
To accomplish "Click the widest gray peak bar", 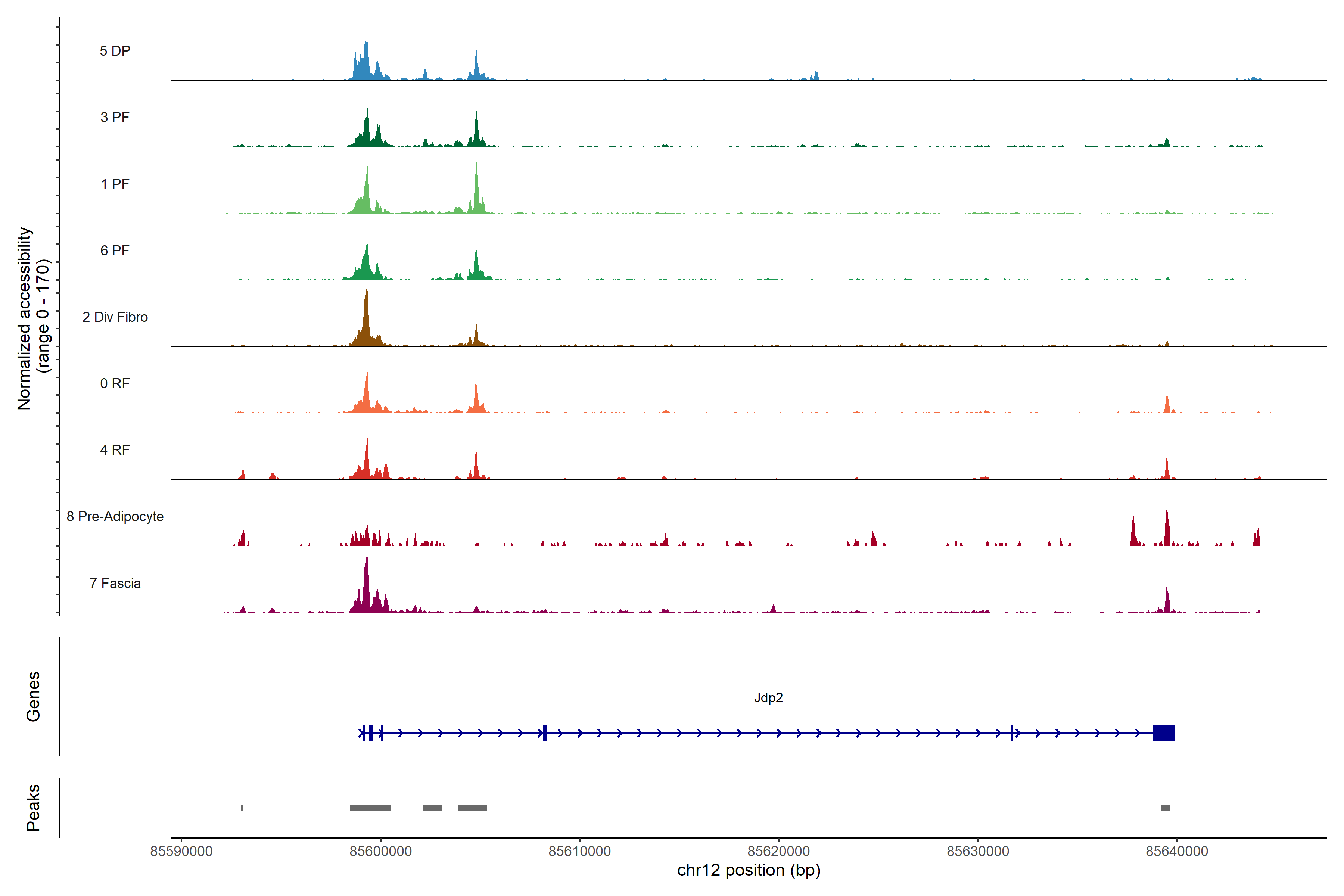I will pyautogui.click(x=370, y=808).
